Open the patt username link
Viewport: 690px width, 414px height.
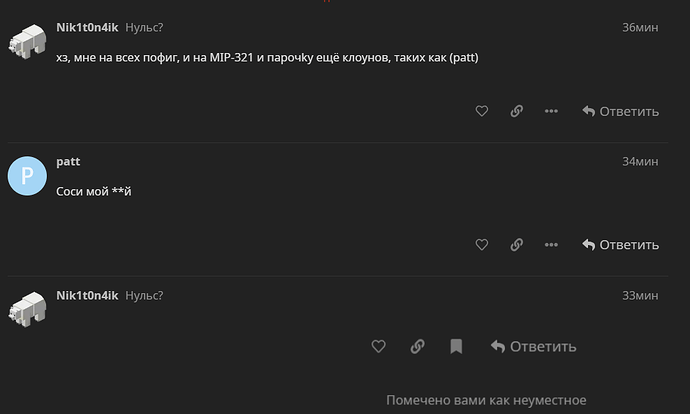pyautogui.click(x=68, y=161)
